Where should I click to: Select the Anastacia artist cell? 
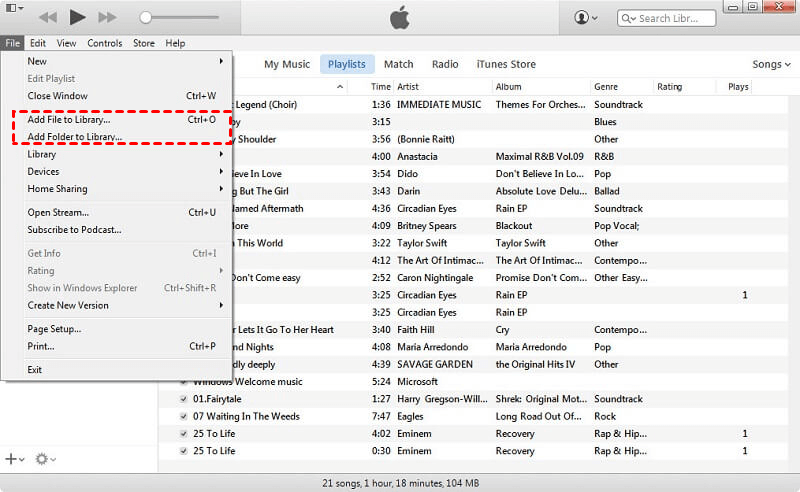[x=417, y=157]
